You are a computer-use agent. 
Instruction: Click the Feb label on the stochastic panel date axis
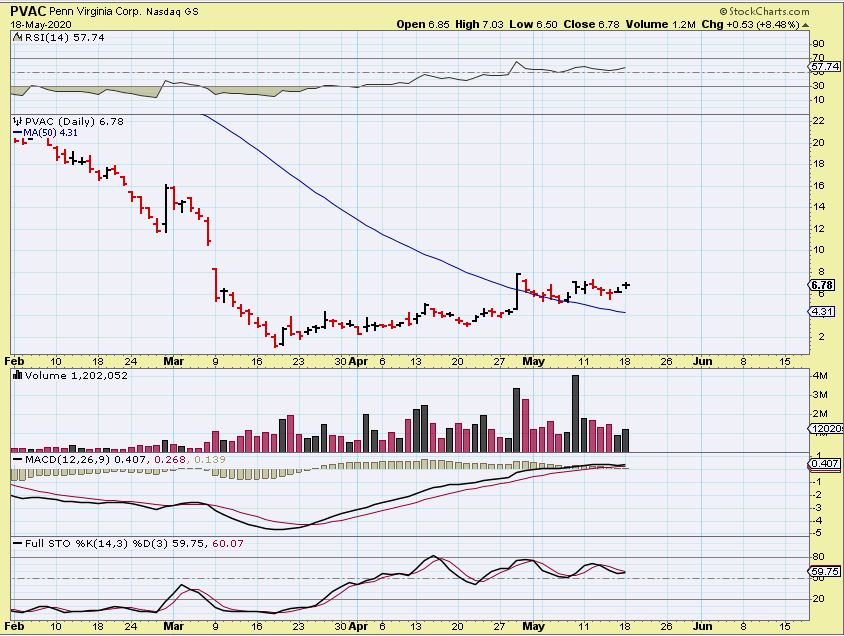tap(15, 626)
